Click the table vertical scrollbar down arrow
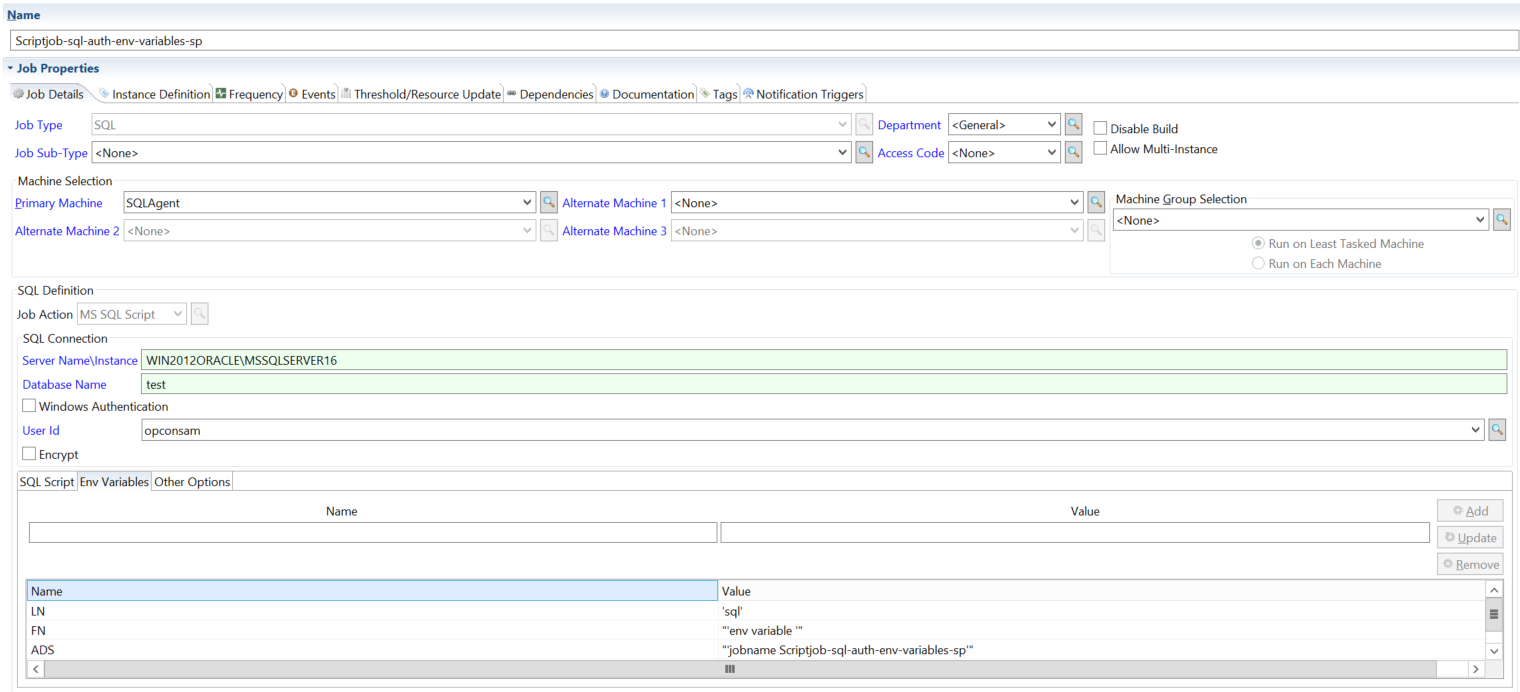 (x=1494, y=651)
